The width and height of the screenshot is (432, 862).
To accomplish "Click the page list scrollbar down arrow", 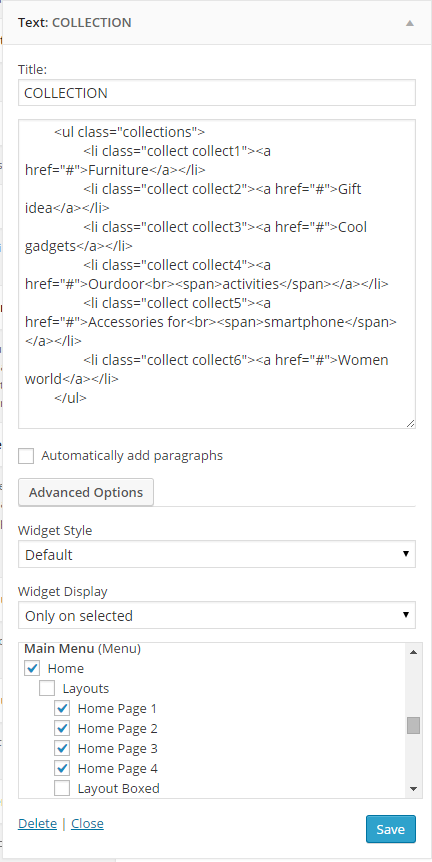I will point(413,789).
